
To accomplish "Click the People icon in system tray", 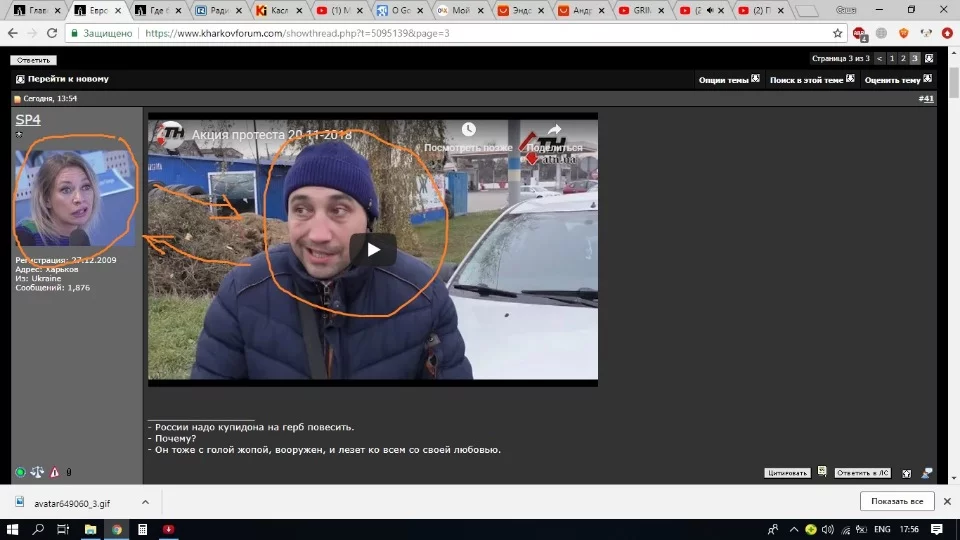I will point(773,529).
